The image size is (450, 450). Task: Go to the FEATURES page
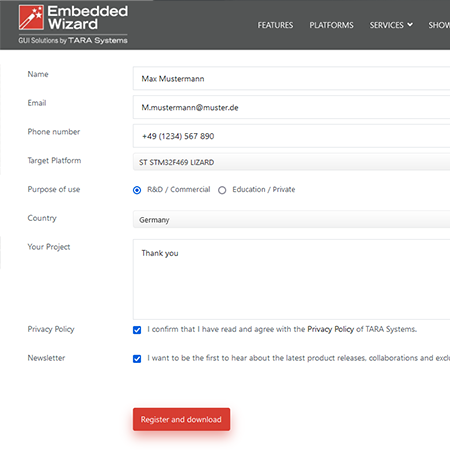click(x=275, y=25)
